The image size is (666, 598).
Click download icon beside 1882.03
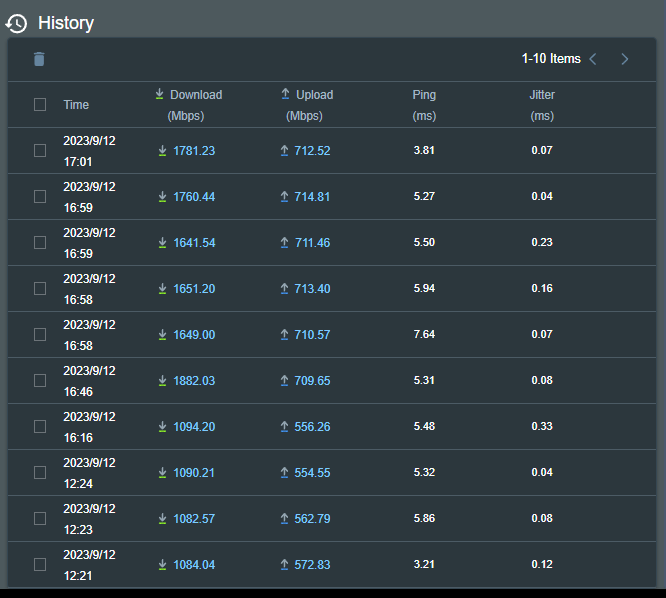[x=162, y=381]
